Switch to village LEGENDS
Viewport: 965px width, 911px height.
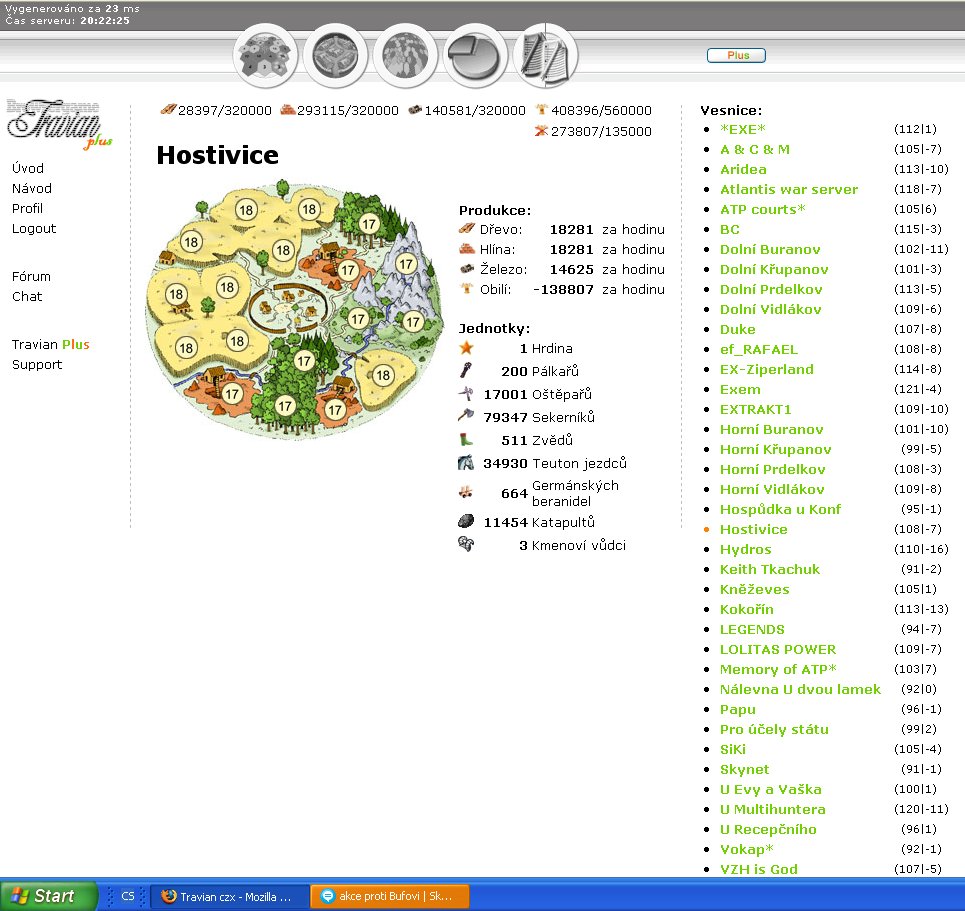[x=752, y=629]
